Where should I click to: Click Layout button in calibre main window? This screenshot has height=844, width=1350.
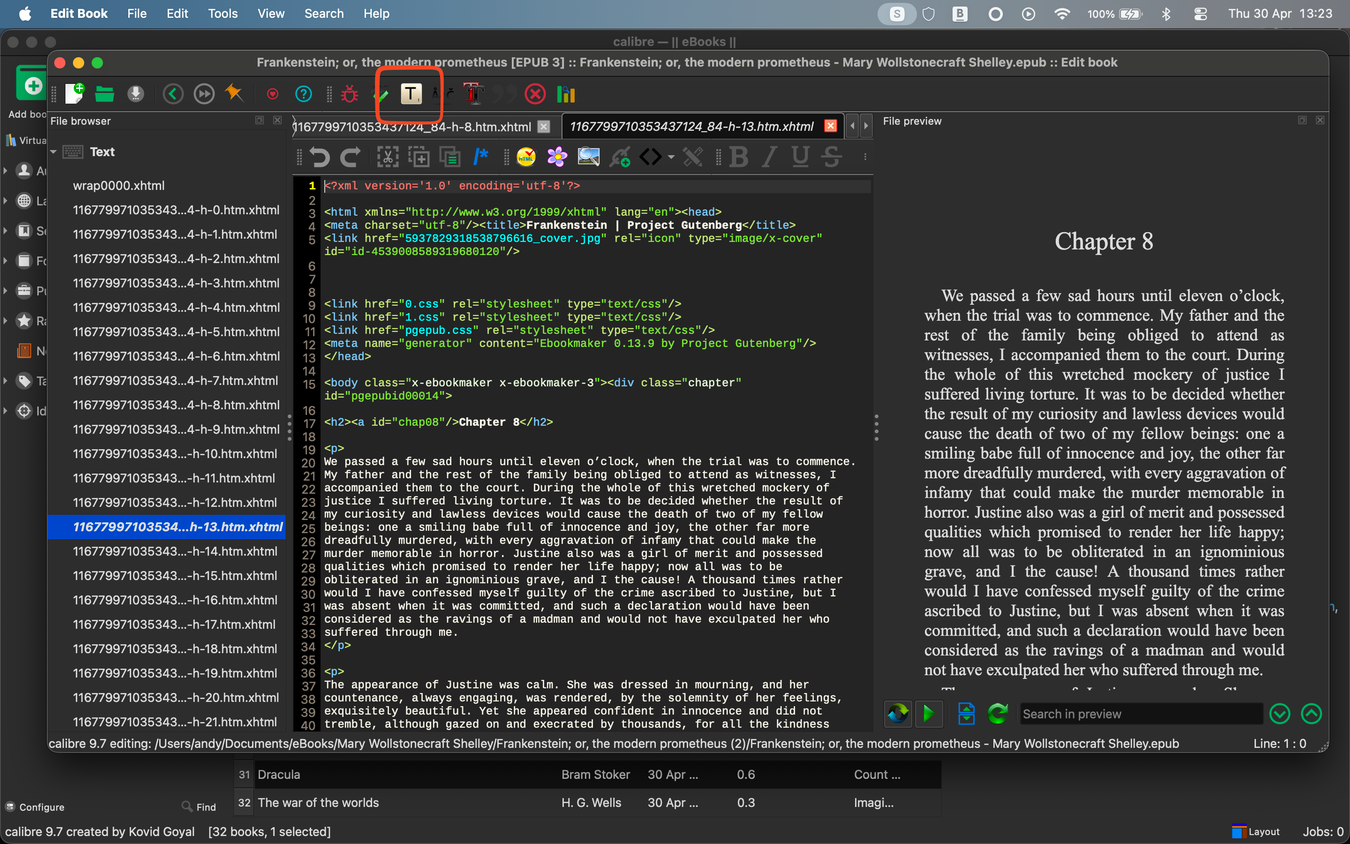(x=1256, y=832)
